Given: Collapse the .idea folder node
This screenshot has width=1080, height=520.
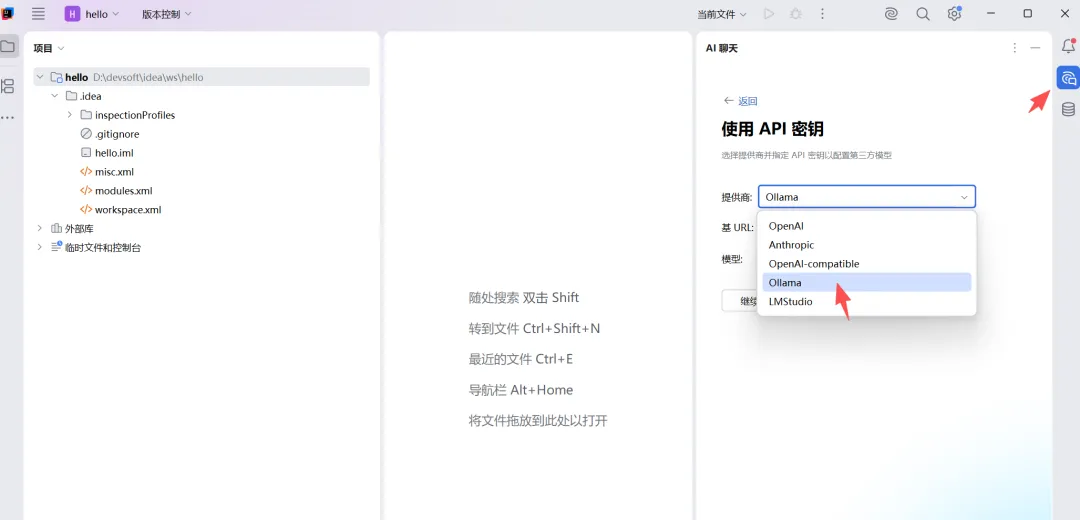Looking at the screenshot, I should (x=55, y=96).
